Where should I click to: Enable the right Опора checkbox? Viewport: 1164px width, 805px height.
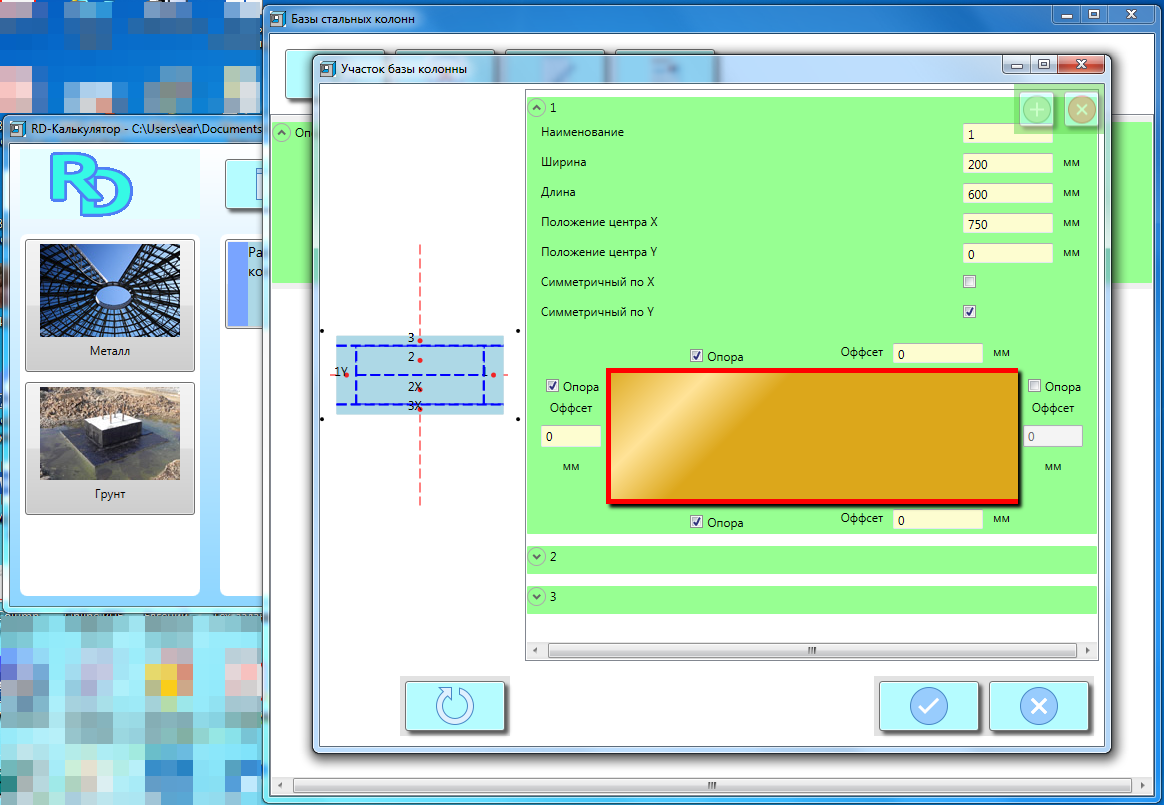pyautogui.click(x=1035, y=385)
